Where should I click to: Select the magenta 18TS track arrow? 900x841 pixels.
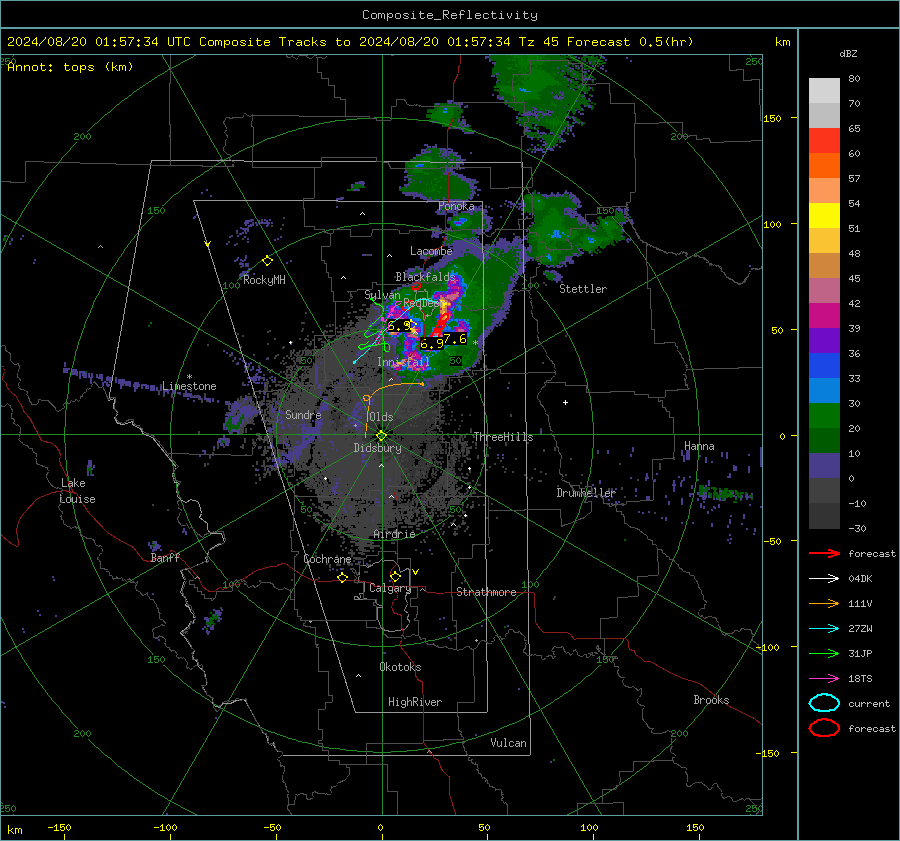[824, 679]
